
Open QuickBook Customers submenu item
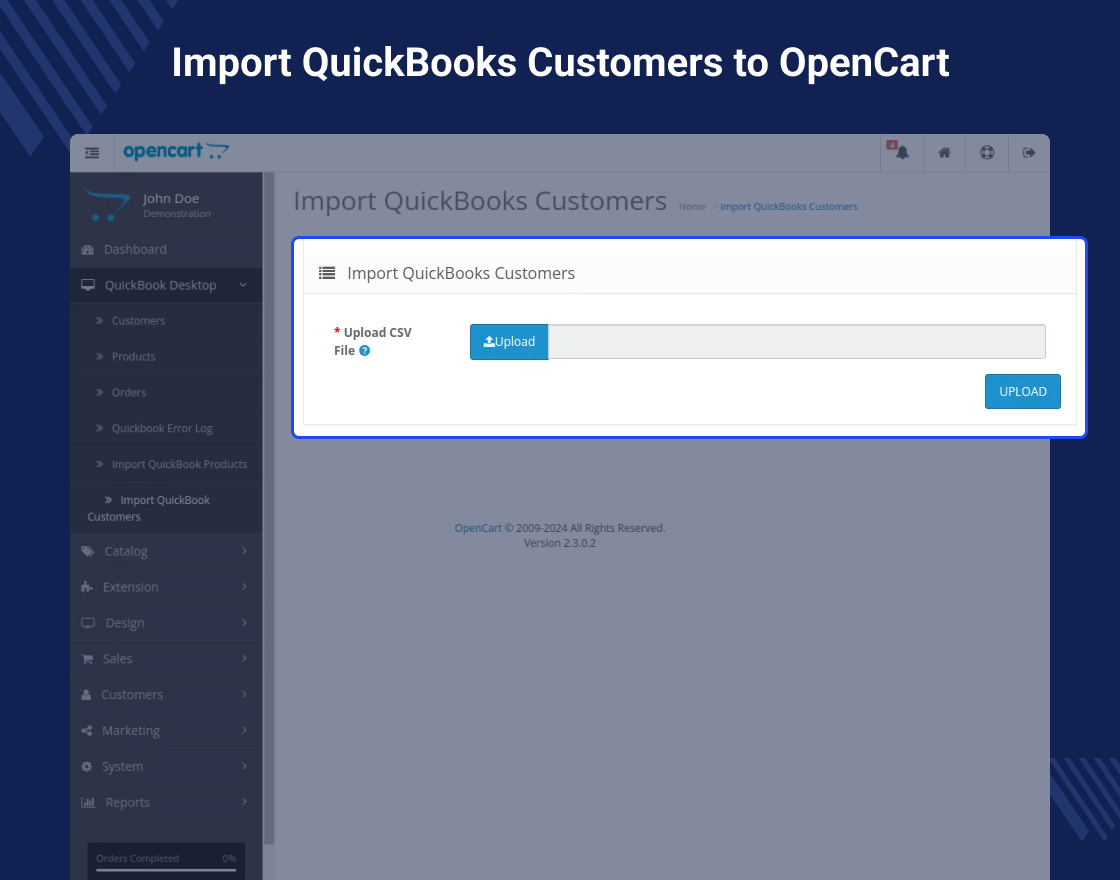(x=166, y=321)
